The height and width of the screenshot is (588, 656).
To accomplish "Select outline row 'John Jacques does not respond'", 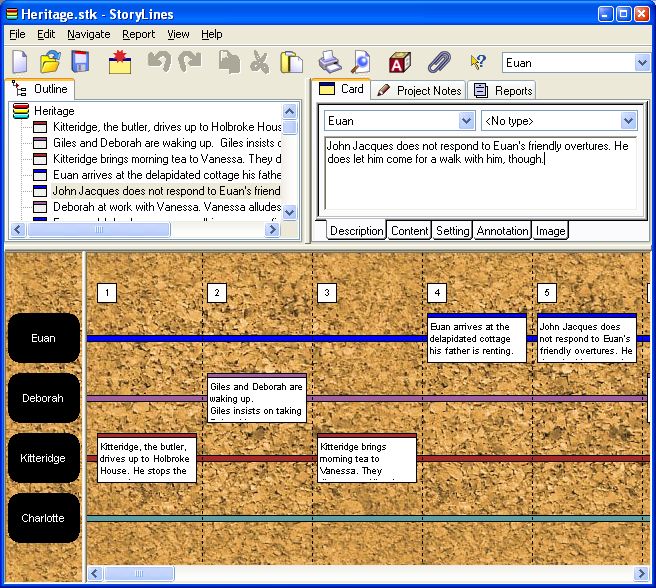I will pos(167,191).
